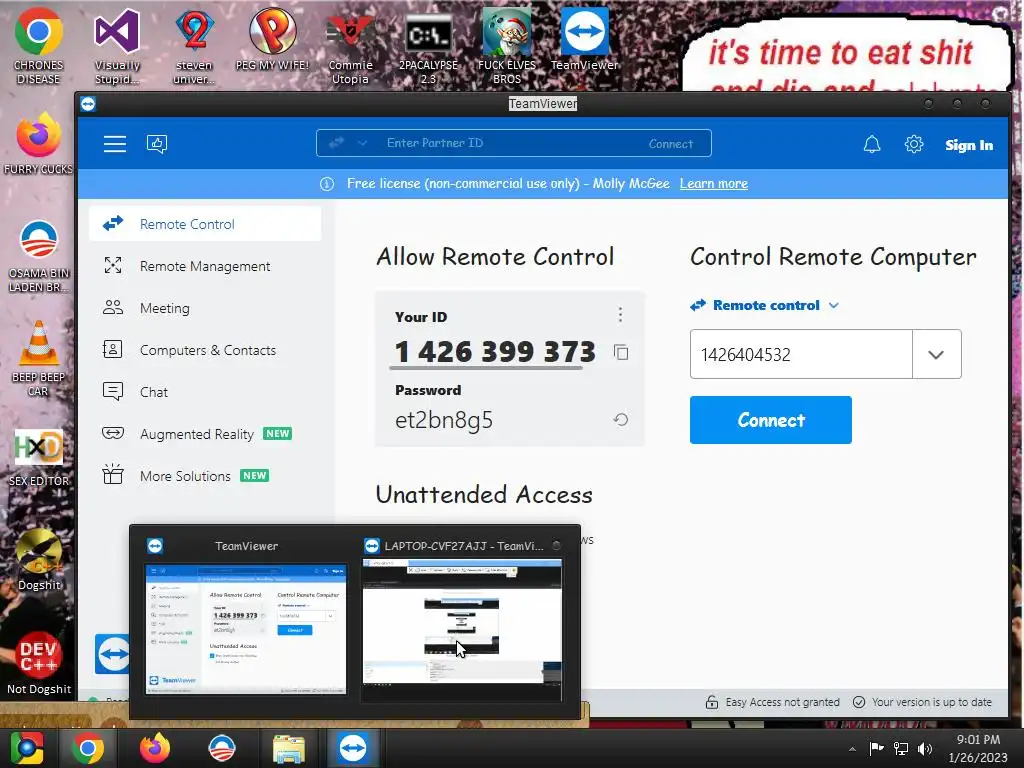Open the file explorer taskbar icon

tap(288, 749)
